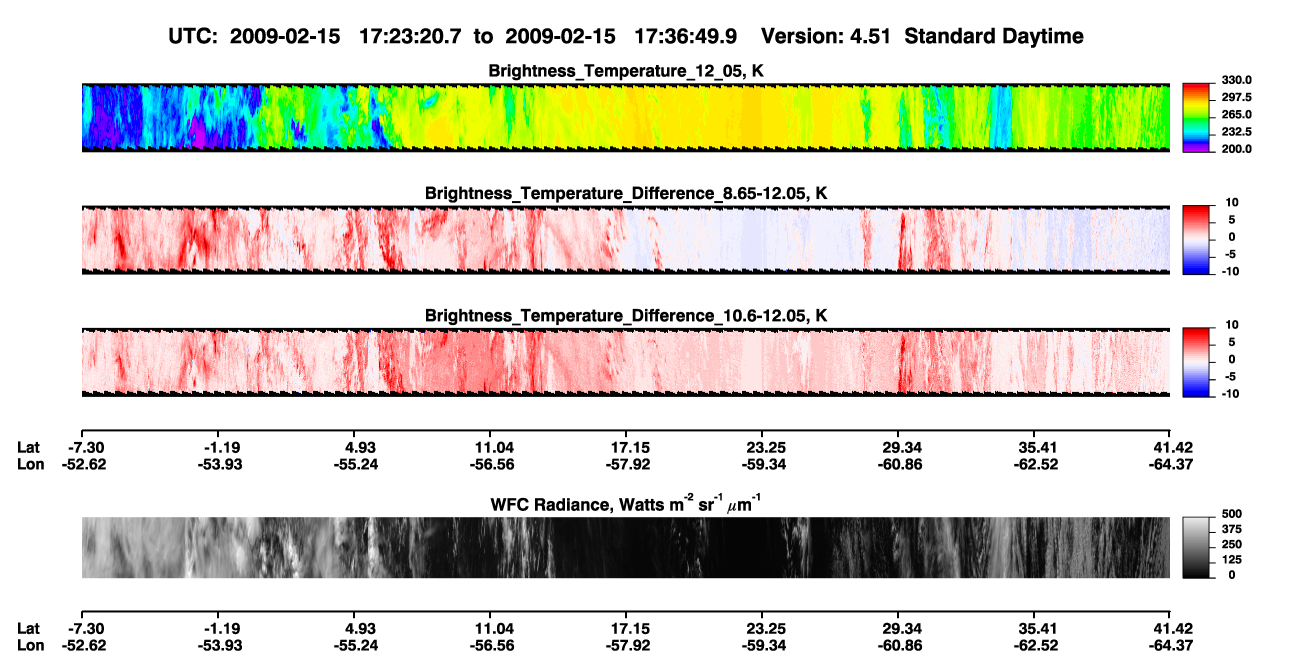Select the Brightness_Temperature_Difference_10.6-12.05 panel title

click(x=625, y=315)
